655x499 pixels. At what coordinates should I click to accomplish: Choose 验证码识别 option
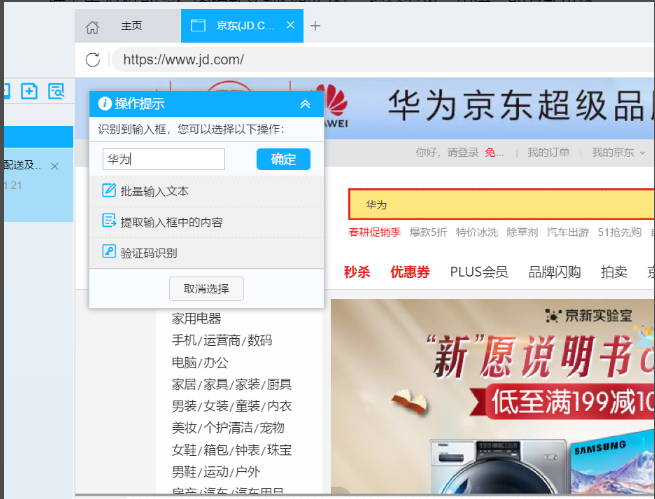[207, 253]
